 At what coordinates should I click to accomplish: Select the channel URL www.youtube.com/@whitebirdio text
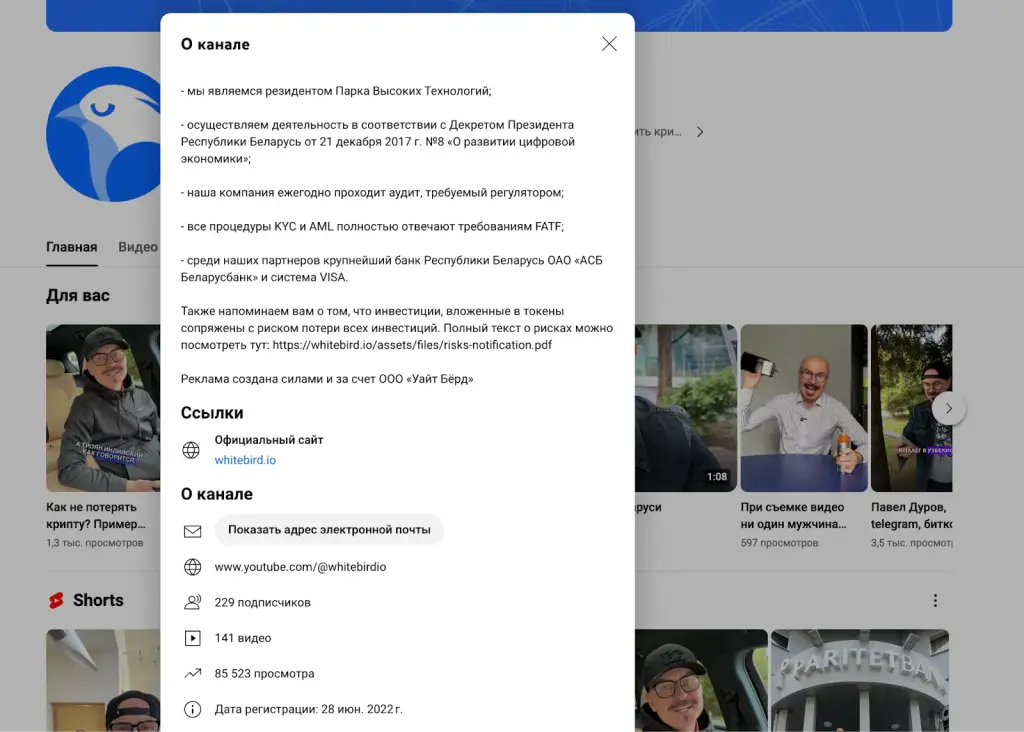coord(300,567)
